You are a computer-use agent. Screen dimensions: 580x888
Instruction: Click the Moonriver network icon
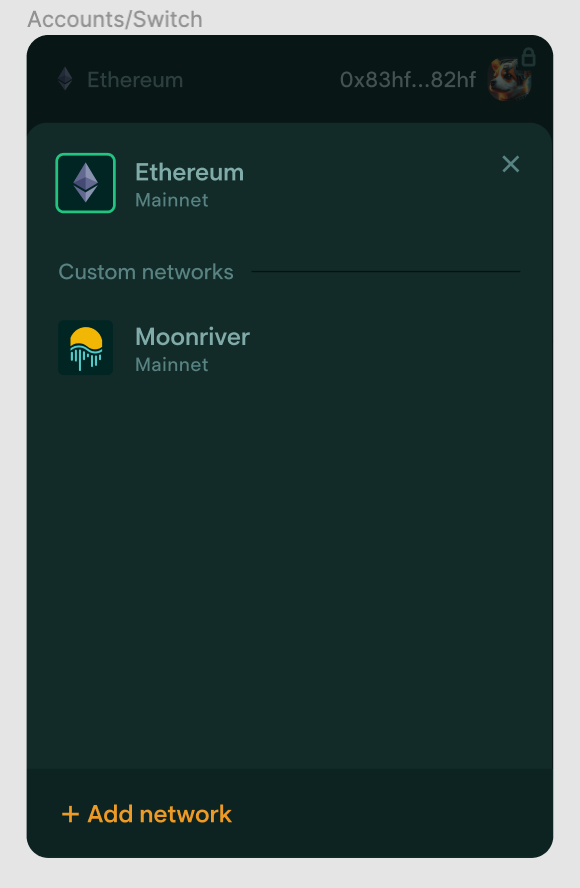(x=86, y=347)
